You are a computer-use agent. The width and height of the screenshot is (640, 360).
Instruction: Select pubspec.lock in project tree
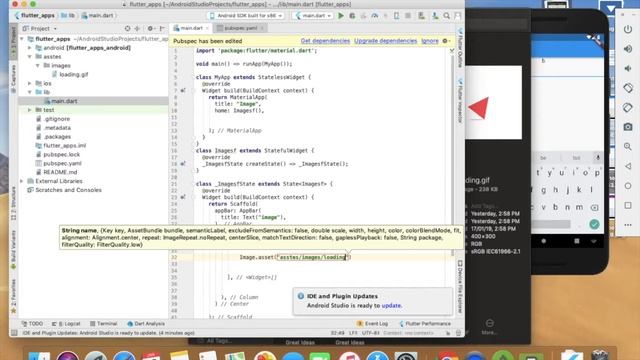click(58, 154)
